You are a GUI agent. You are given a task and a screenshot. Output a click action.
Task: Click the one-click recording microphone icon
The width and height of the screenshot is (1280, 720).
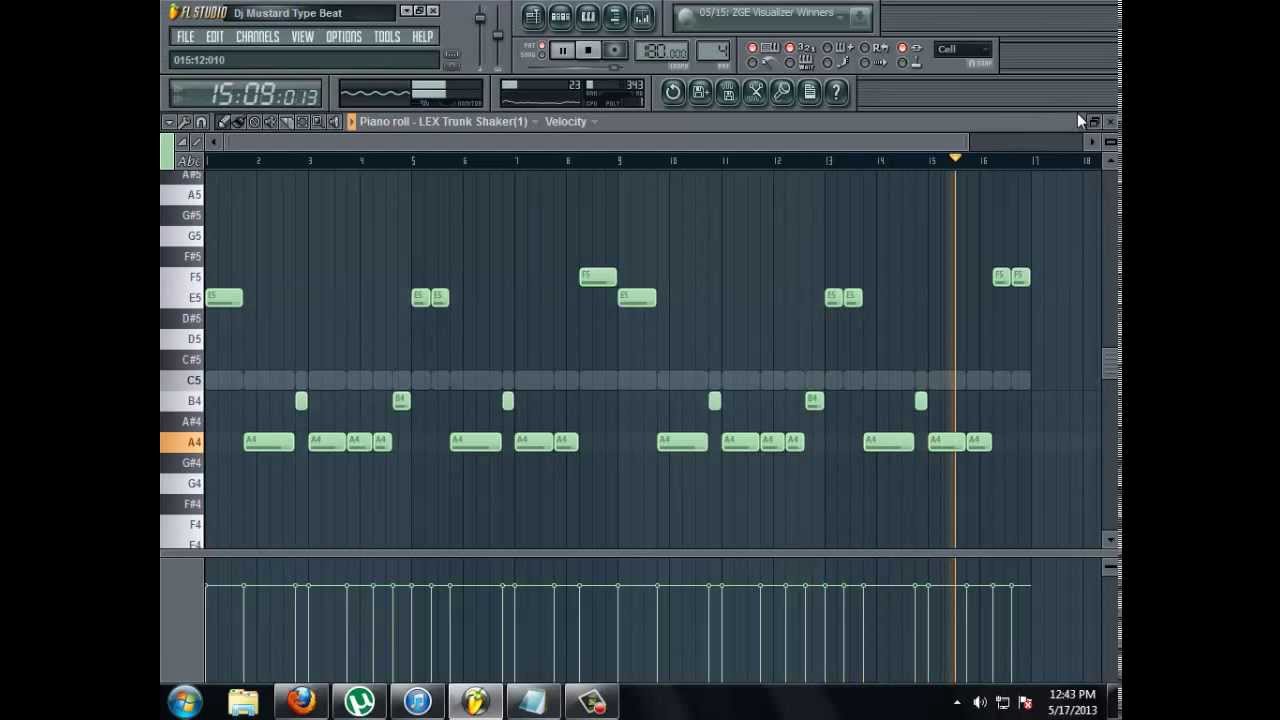tap(782, 92)
